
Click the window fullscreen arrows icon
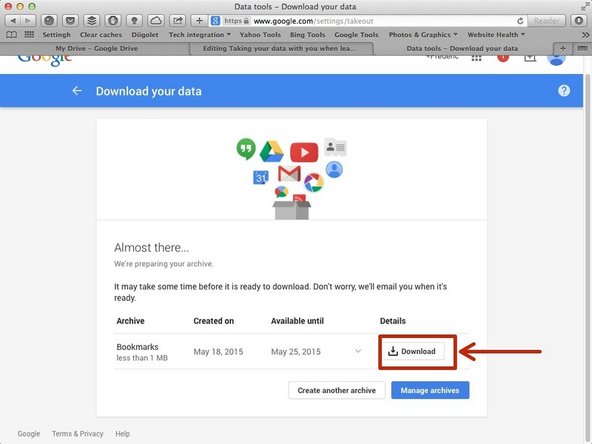[x=584, y=6]
